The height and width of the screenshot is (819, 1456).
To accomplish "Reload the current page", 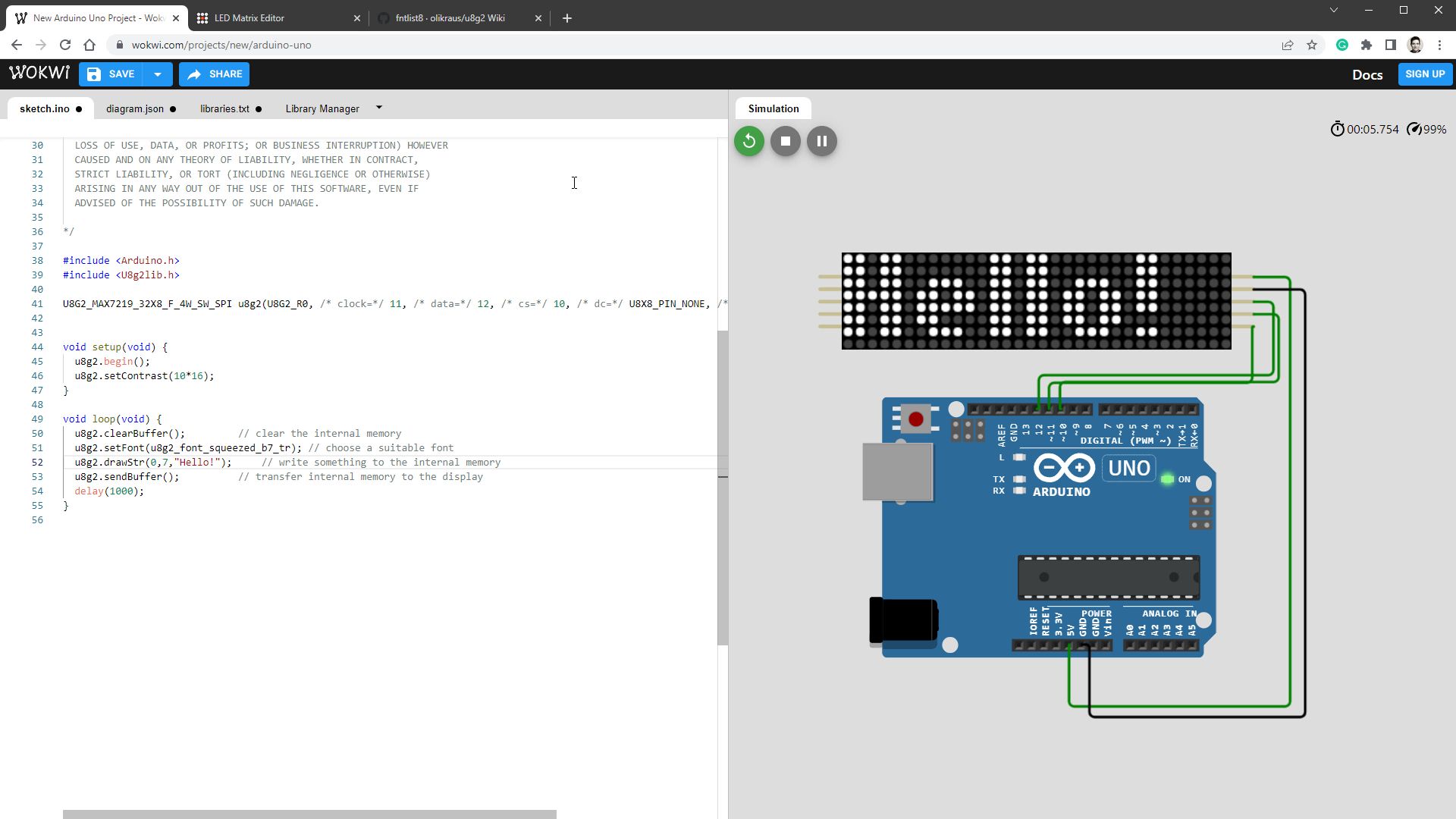I will 65,45.
